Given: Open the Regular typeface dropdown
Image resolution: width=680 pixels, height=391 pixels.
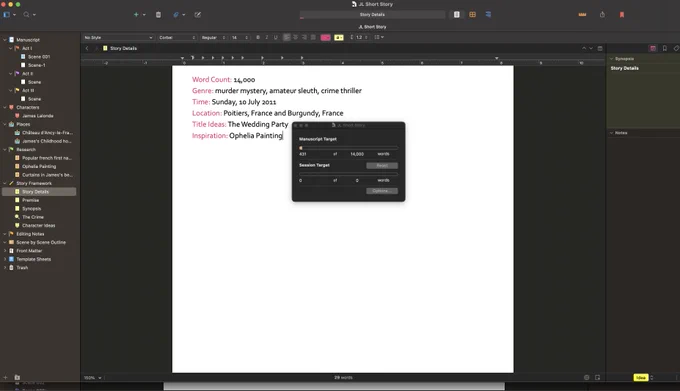Looking at the screenshot, I should (213, 38).
